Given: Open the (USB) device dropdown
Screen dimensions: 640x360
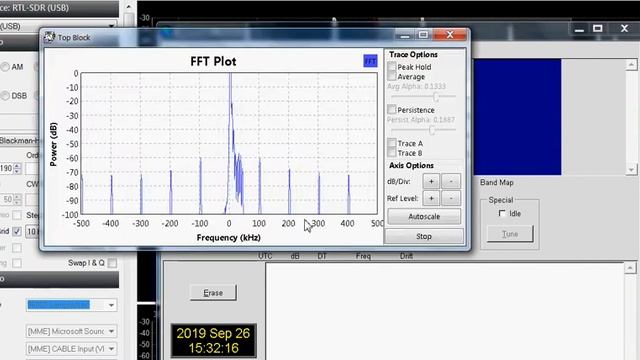Looking at the screenshot, I should (x=59, y=26).
